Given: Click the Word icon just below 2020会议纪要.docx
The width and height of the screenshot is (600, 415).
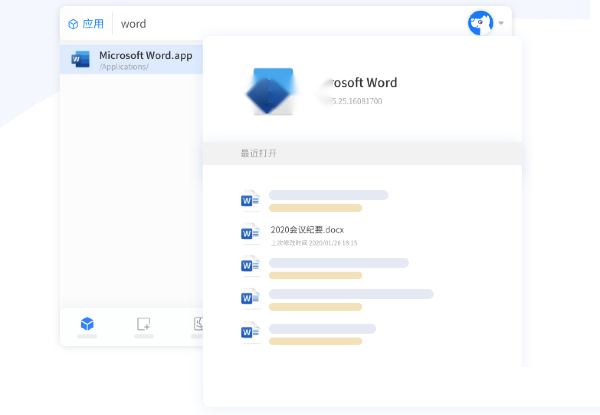Looking at the screenshot, I should click(x=250, y=266).
